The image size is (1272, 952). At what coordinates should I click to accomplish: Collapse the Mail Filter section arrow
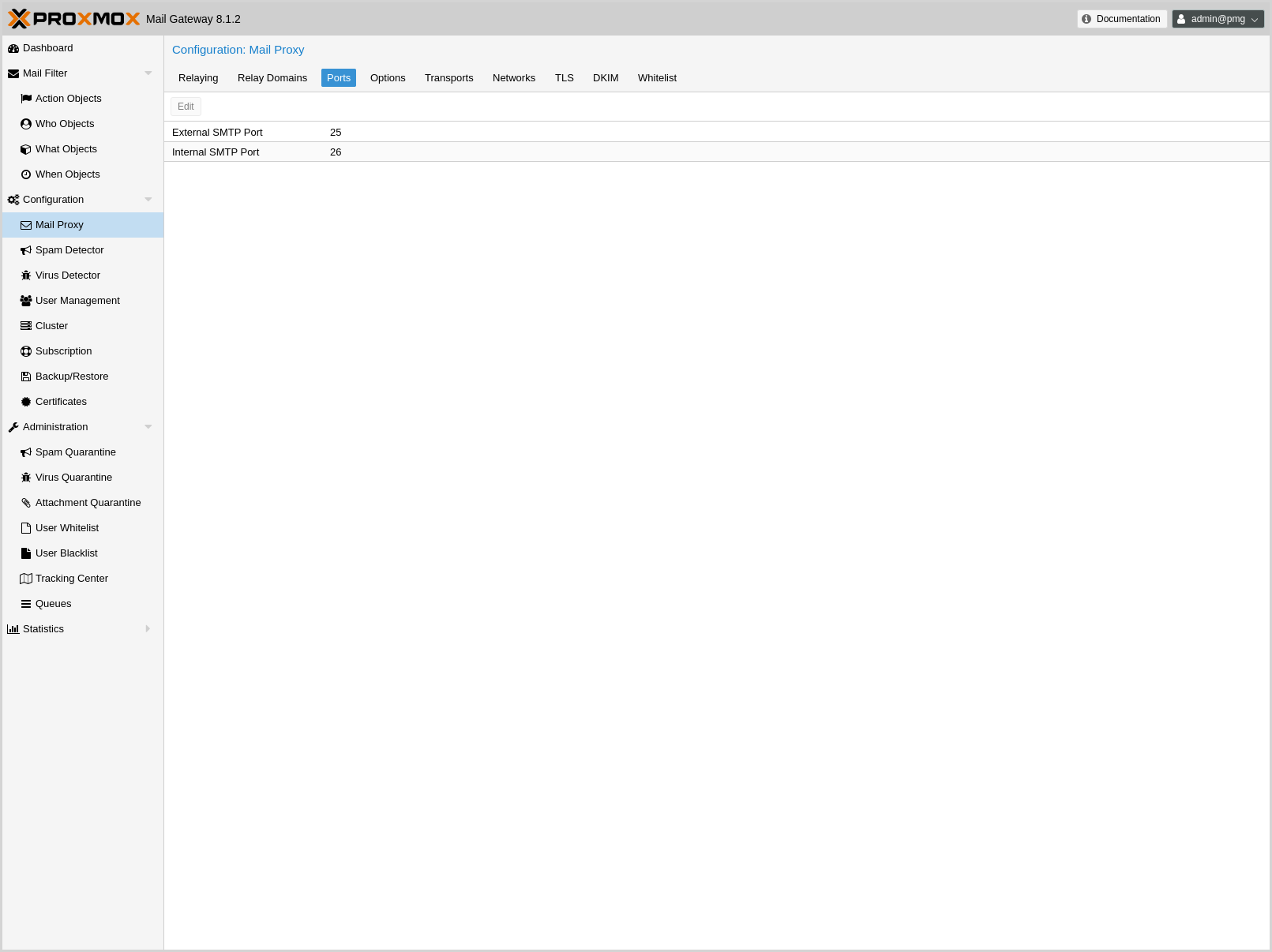(148, 73)
